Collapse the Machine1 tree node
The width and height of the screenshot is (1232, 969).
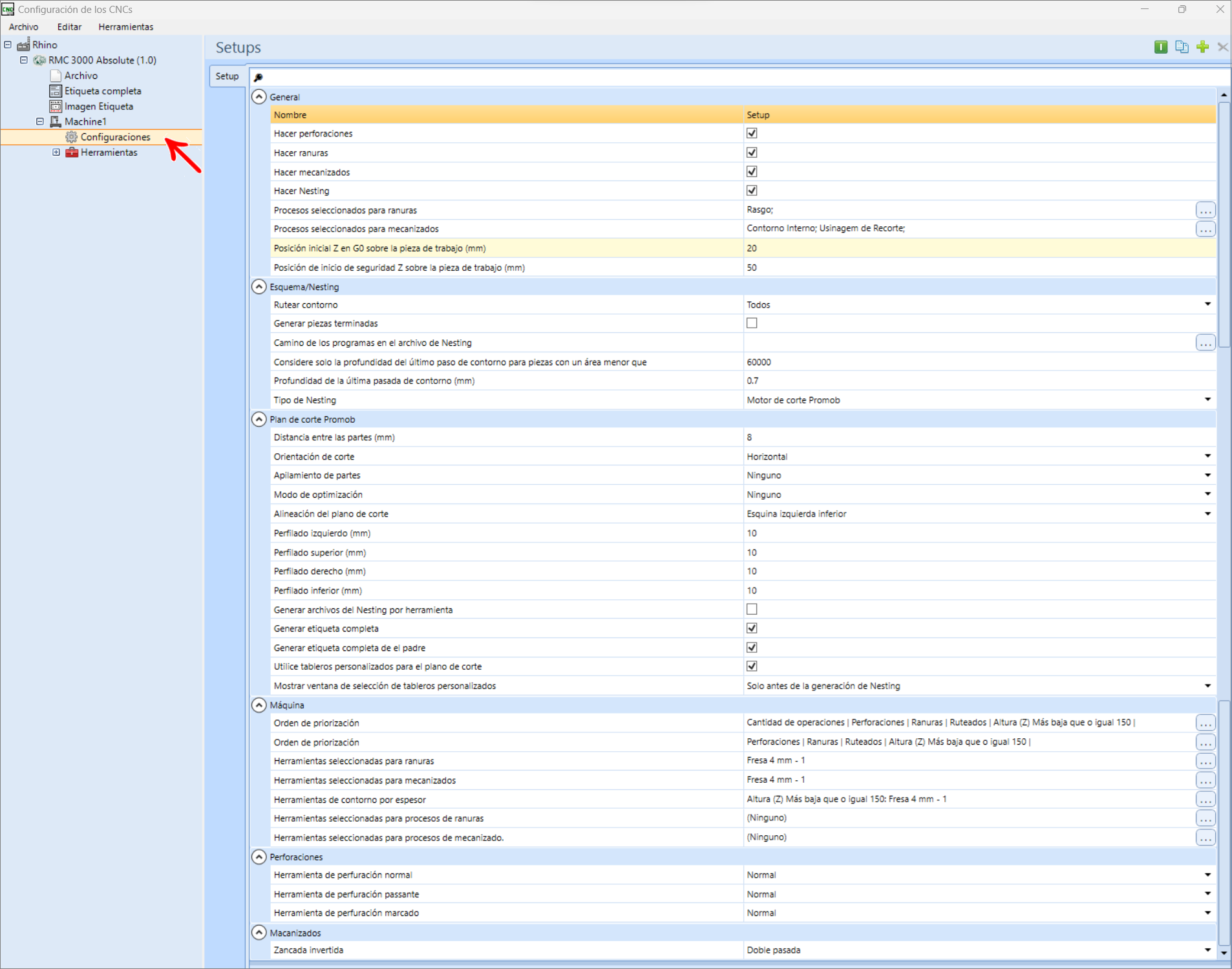[40, 122]
